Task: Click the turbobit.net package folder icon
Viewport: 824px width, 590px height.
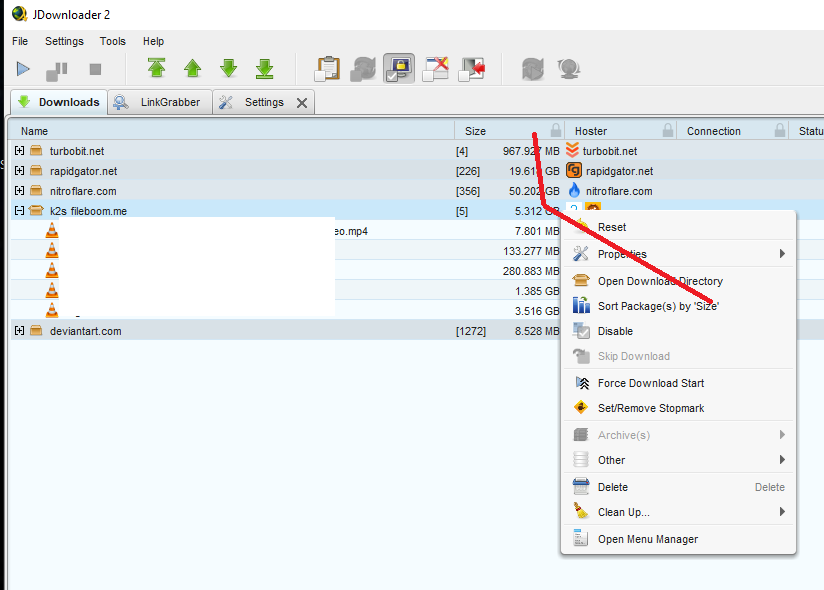Action: click(x=36, y=151)
